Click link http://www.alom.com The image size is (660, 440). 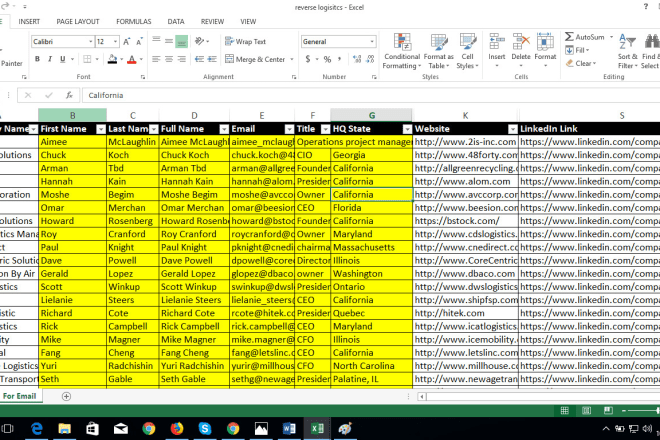462,181
